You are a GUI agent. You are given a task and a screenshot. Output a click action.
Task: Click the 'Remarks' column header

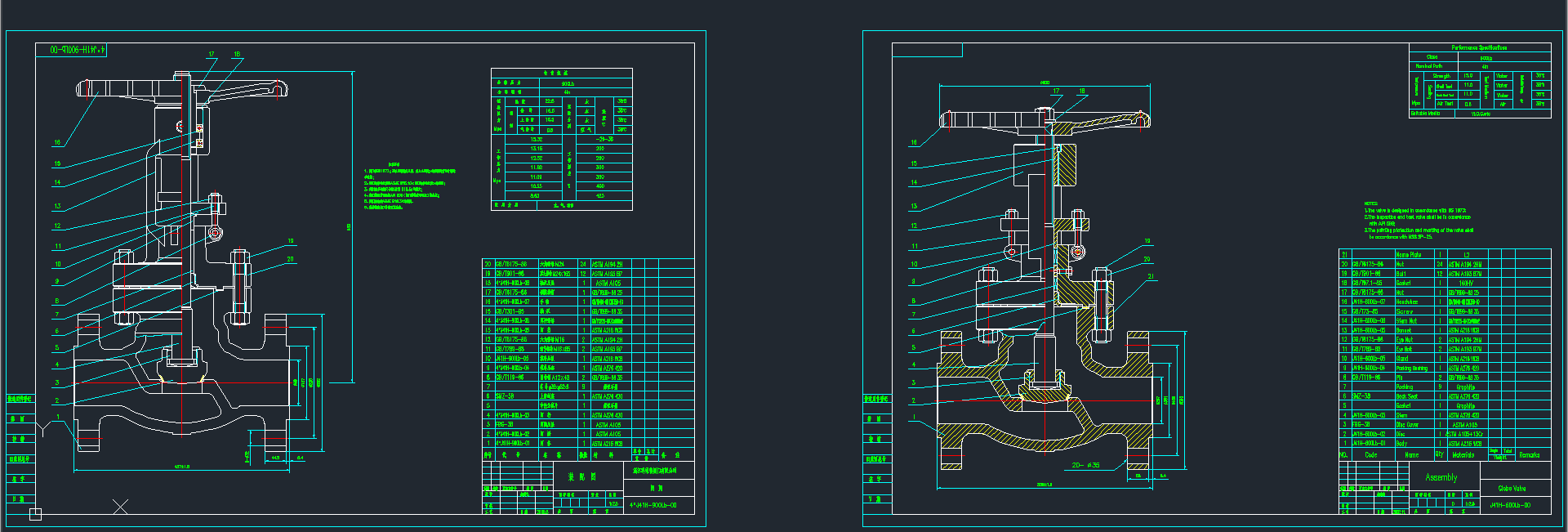coord(1529,455)
